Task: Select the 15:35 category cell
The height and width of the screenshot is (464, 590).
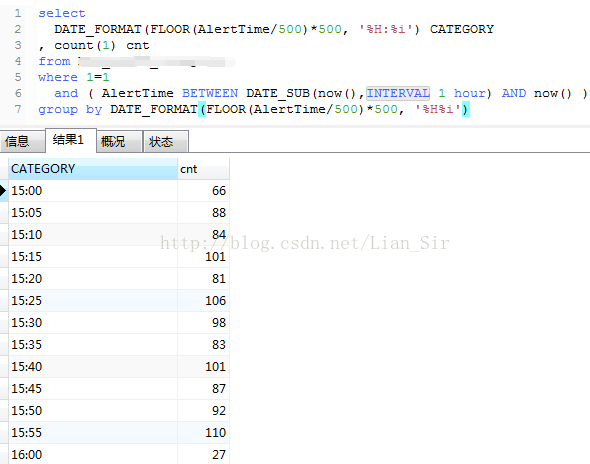Action: [x=93, y=345]
